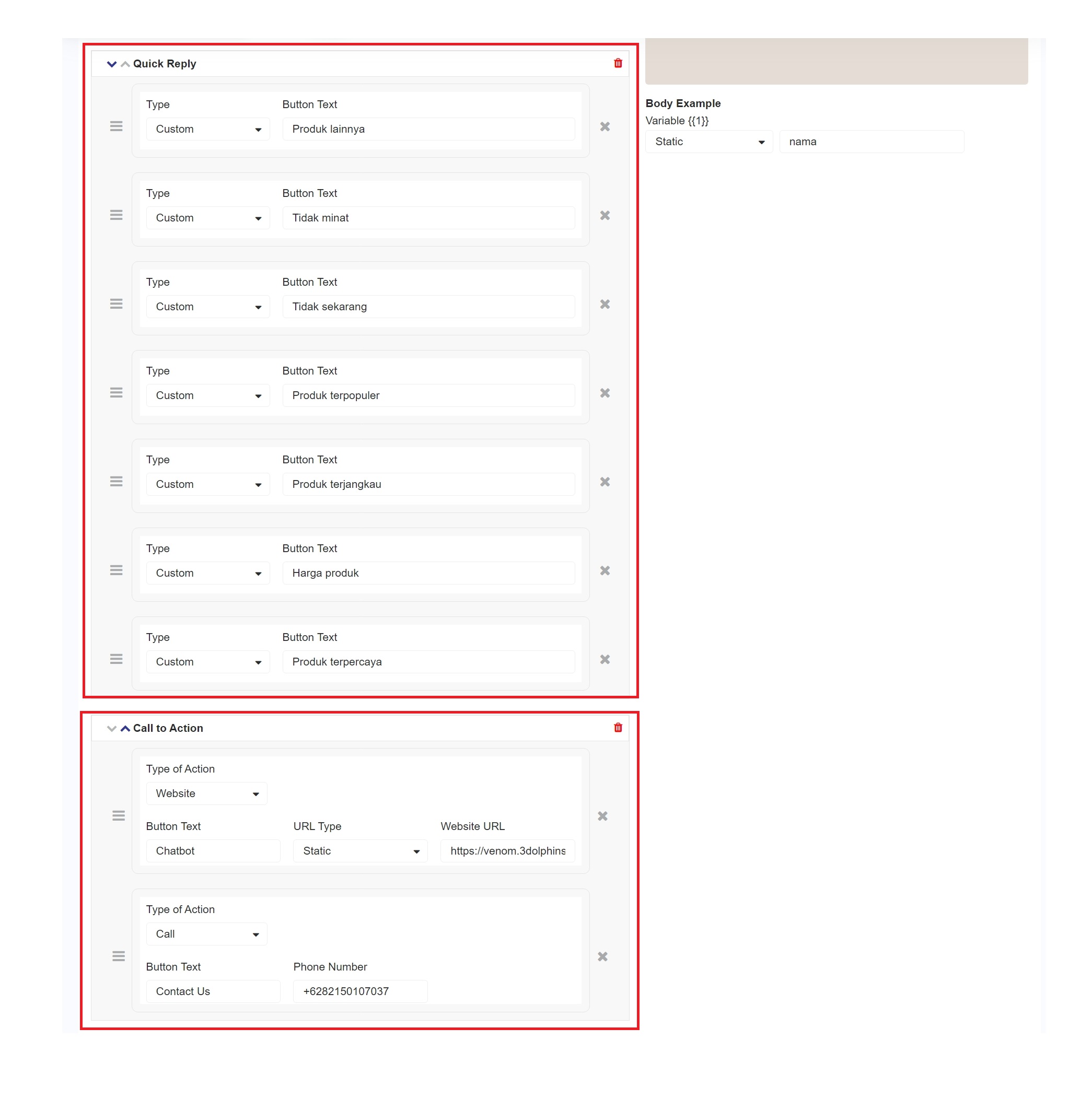This screenshot has height=1098, width=1092.
Task: Open Type of Action dropdown showing Website
Action: point(206,793)
